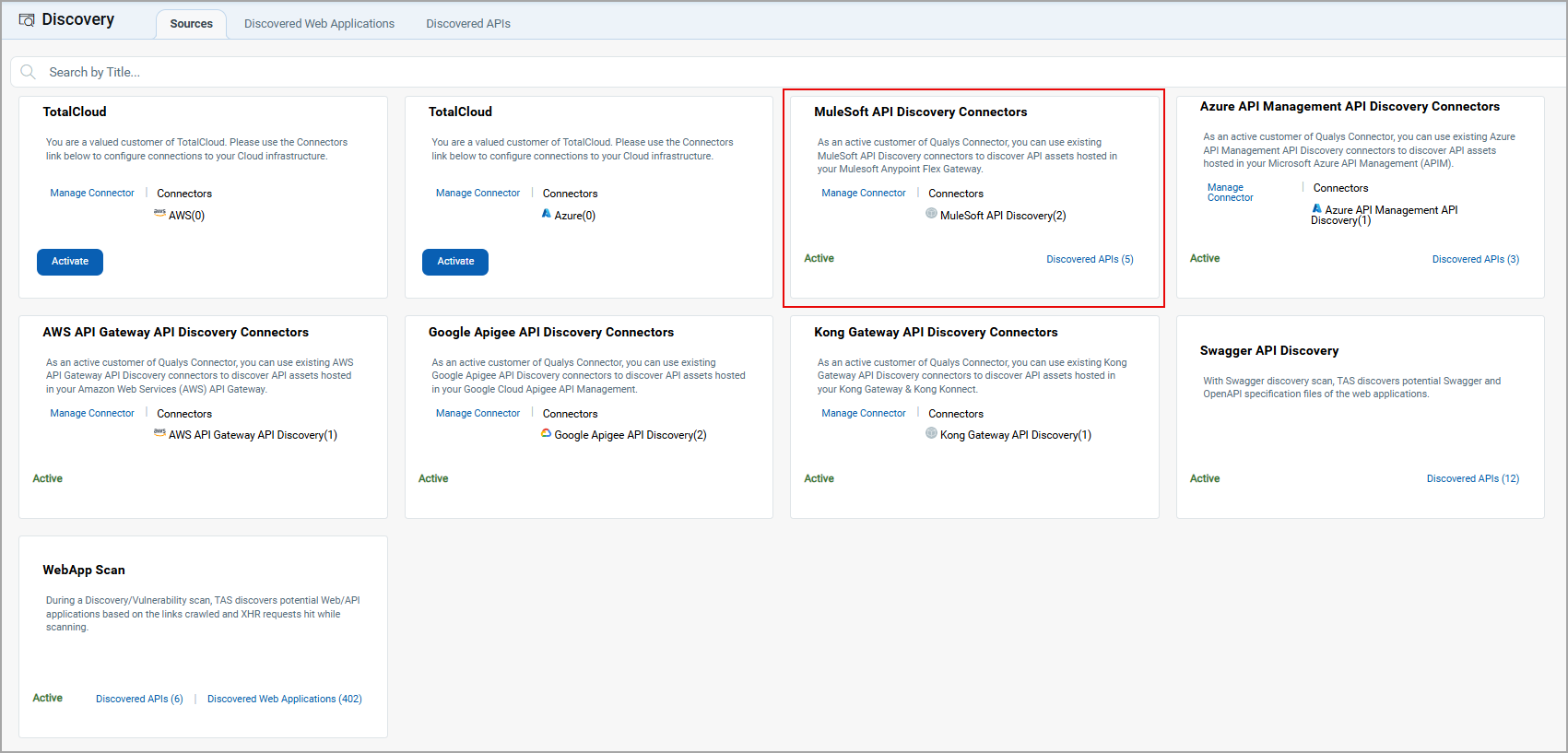Screen dimensions: 1568x753
Task: Open Manage Connector in TotalCloud Azure card
Action: coord(477,194)
